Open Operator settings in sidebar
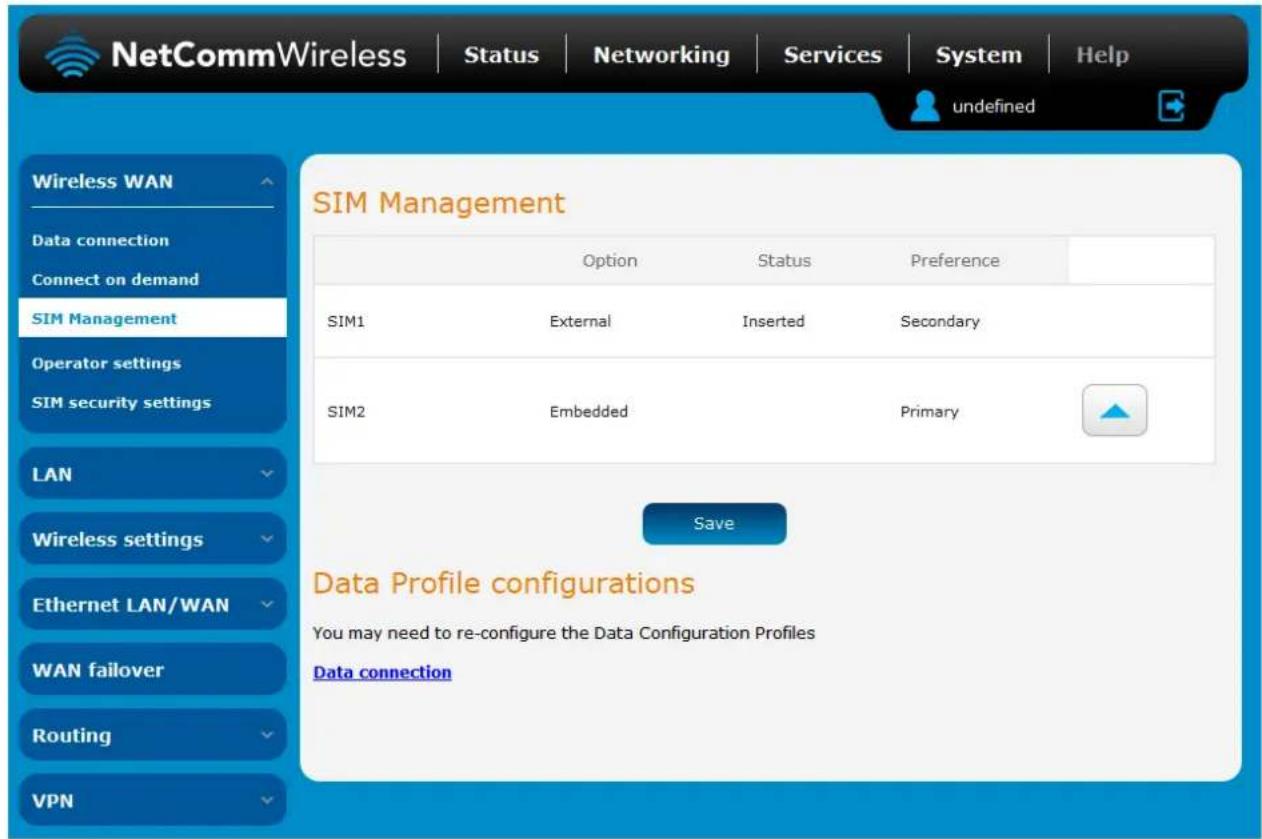The image size is (1262, 839). [106, 363]
